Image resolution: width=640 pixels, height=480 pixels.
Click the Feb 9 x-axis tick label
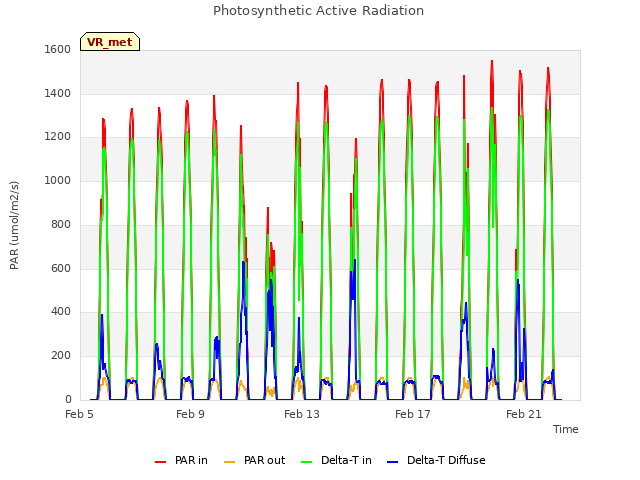(190, 414)
